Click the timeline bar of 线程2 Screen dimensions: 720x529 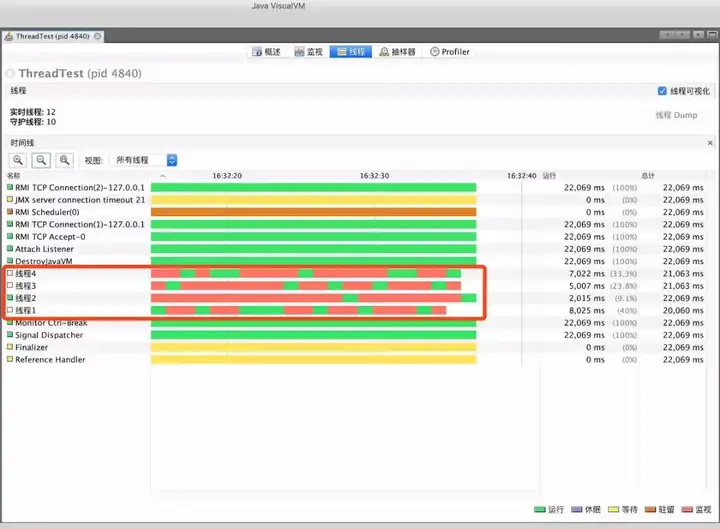[x=314, y=298]
